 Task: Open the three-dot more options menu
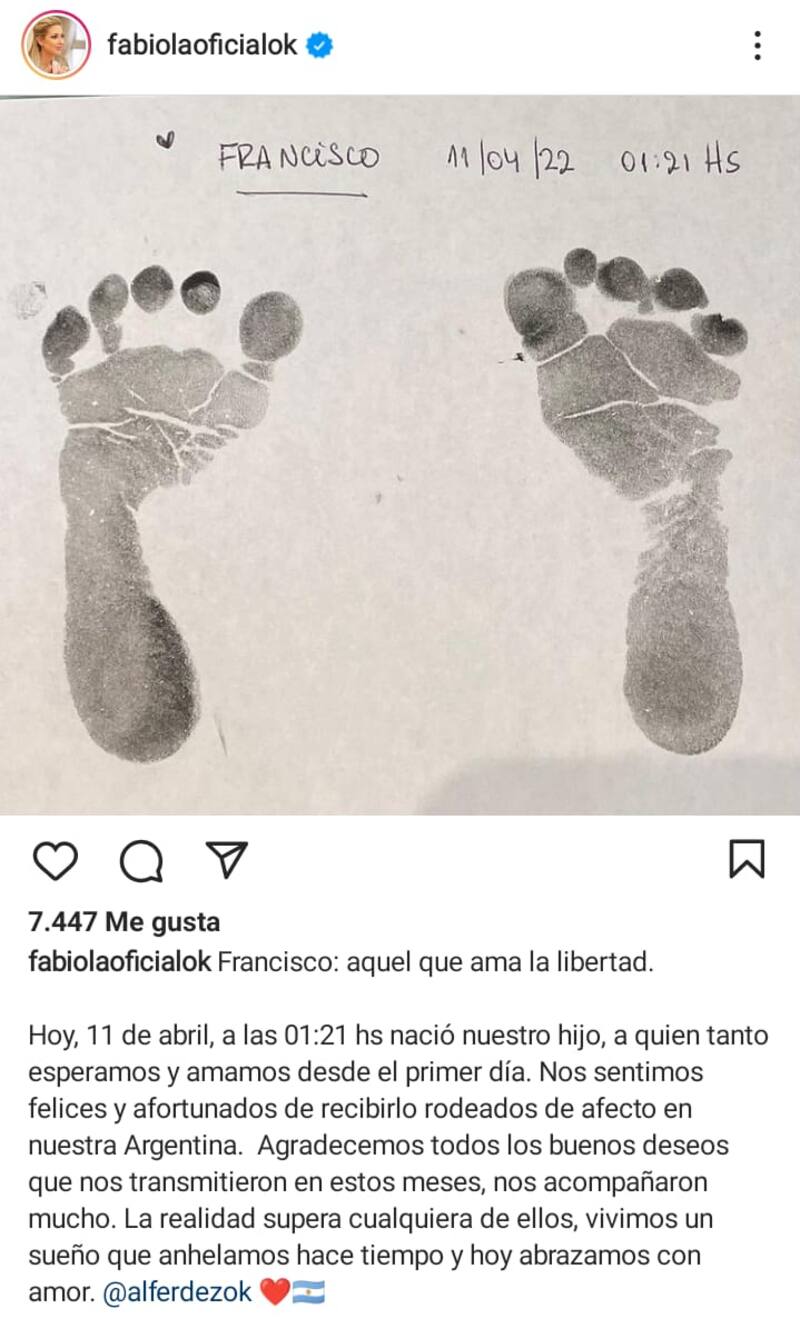point(757,45)
